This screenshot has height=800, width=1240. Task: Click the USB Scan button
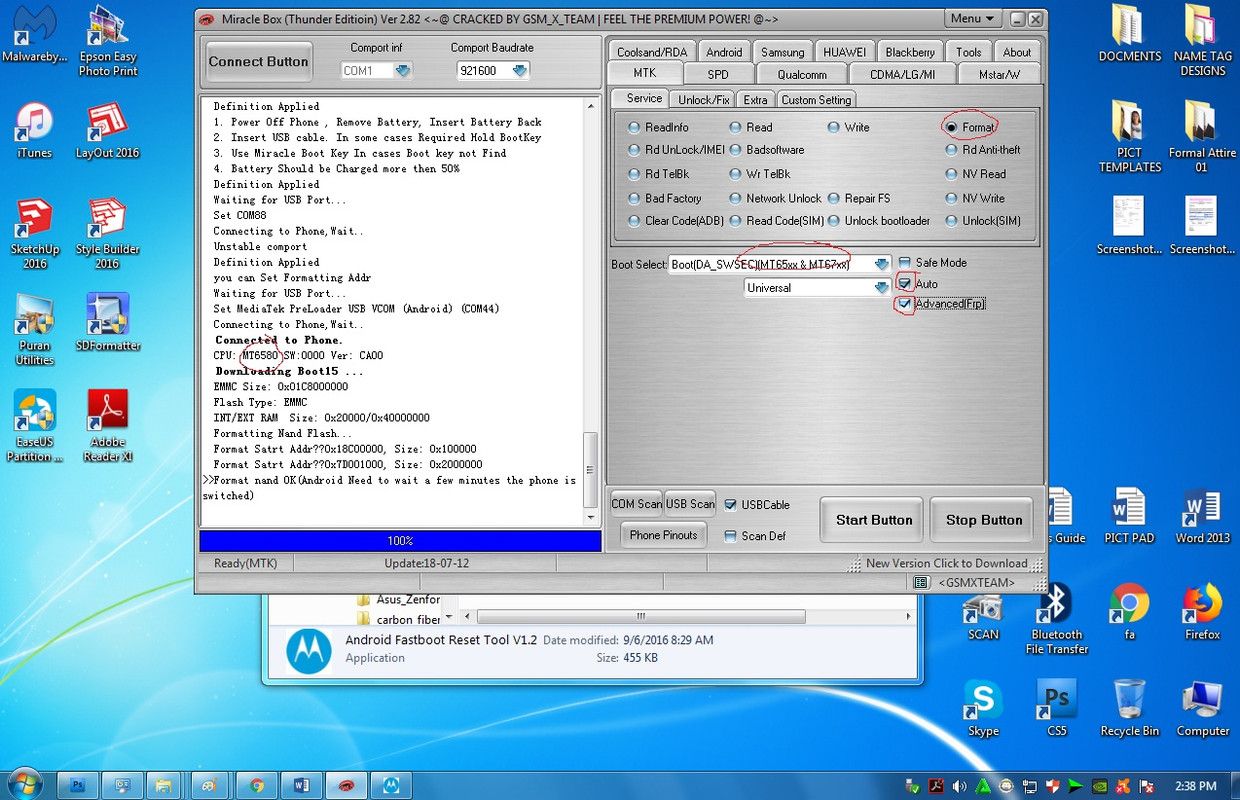(690, 504)
